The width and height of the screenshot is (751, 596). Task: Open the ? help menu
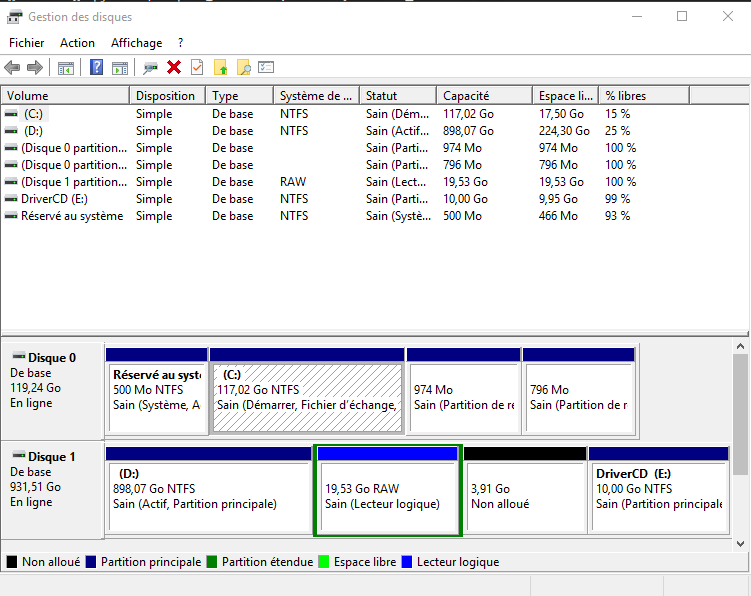180,43
